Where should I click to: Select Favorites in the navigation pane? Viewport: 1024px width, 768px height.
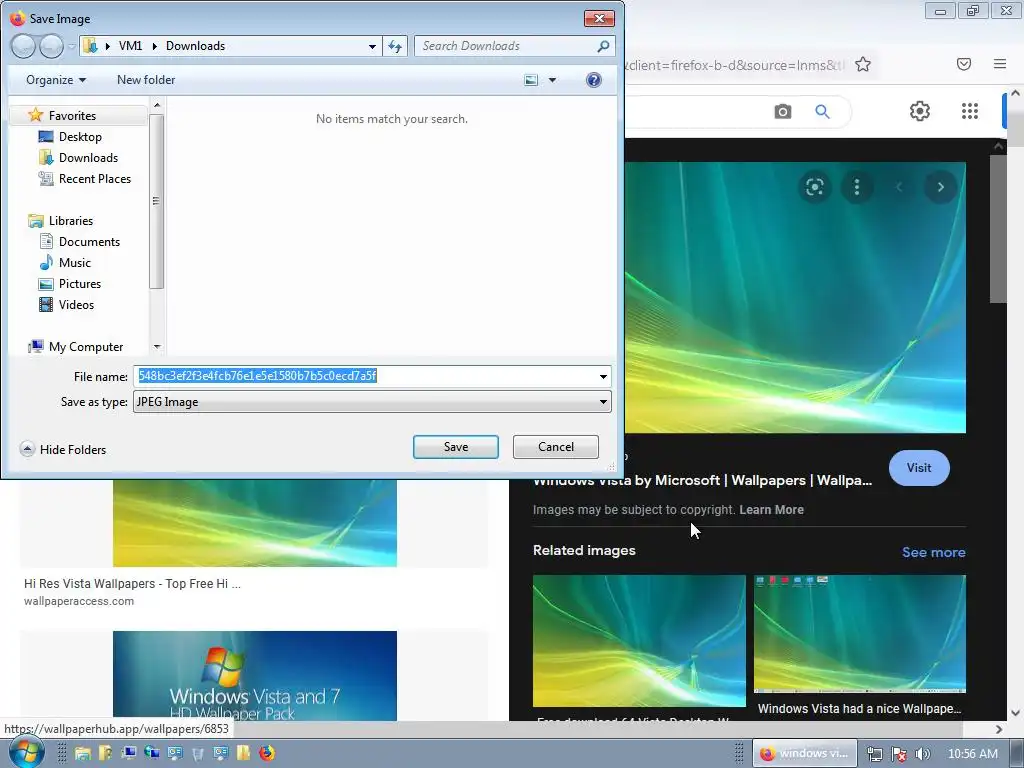tap(72, 116)
